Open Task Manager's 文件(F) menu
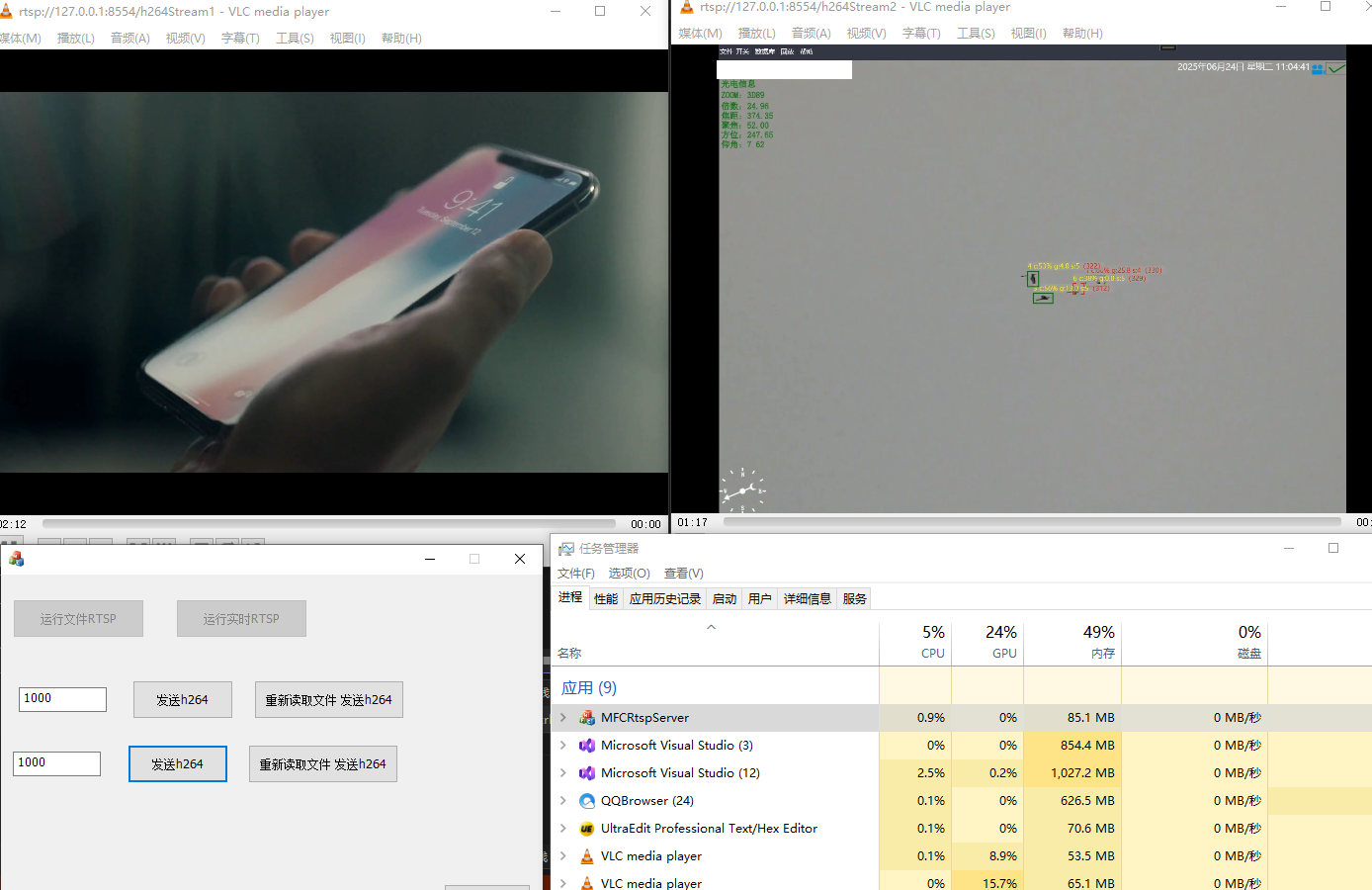The width and height of the screenshot is (1372, 890). [576, 574]
